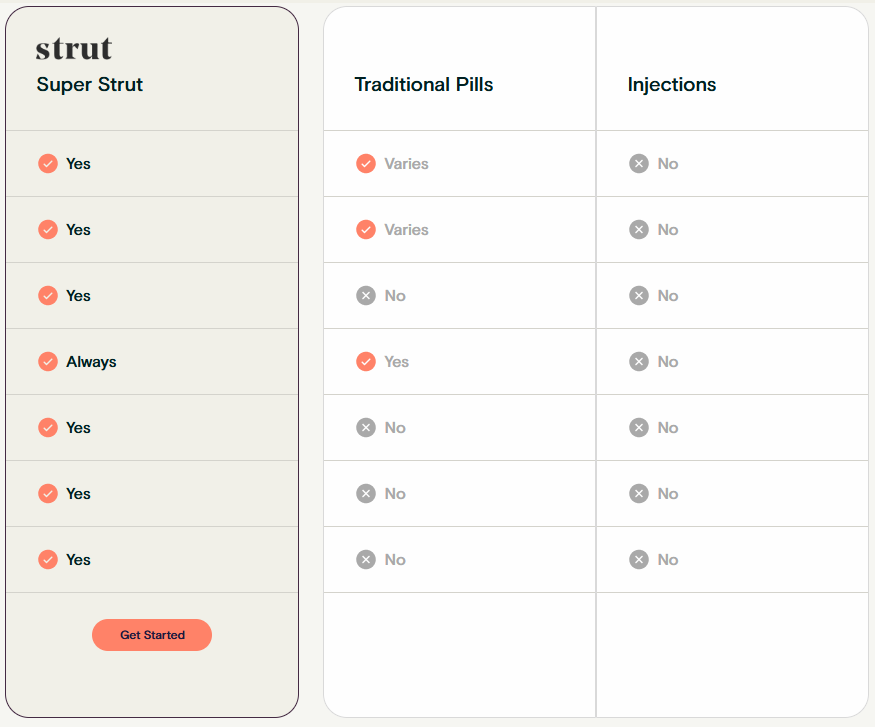Click the gray Yes under Traditional Pills
The height and width of the screenshot is (727, 875).
pyautogui.click(x=397, y=362)
